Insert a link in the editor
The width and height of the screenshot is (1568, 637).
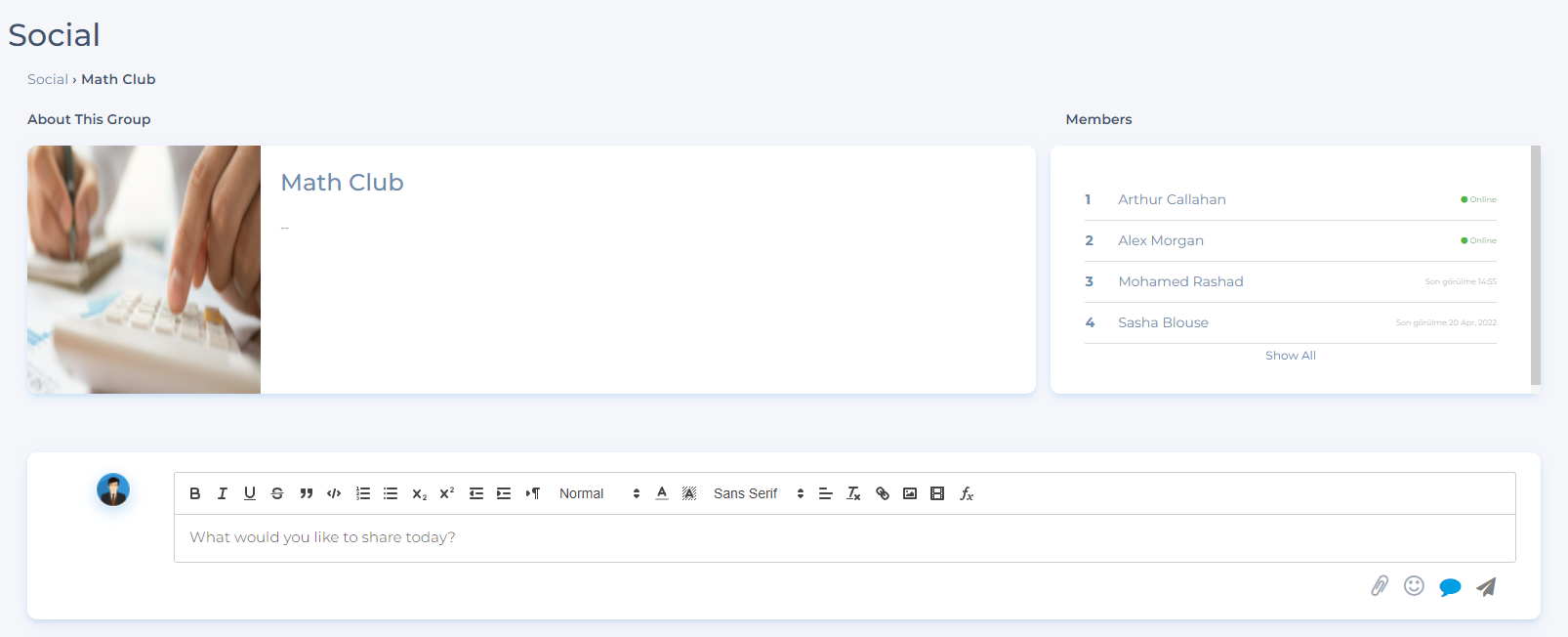(883, 493)
